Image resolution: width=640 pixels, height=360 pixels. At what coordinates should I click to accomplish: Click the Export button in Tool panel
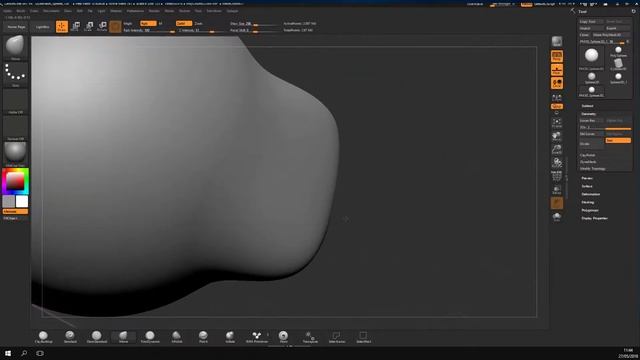coord(618,28)
